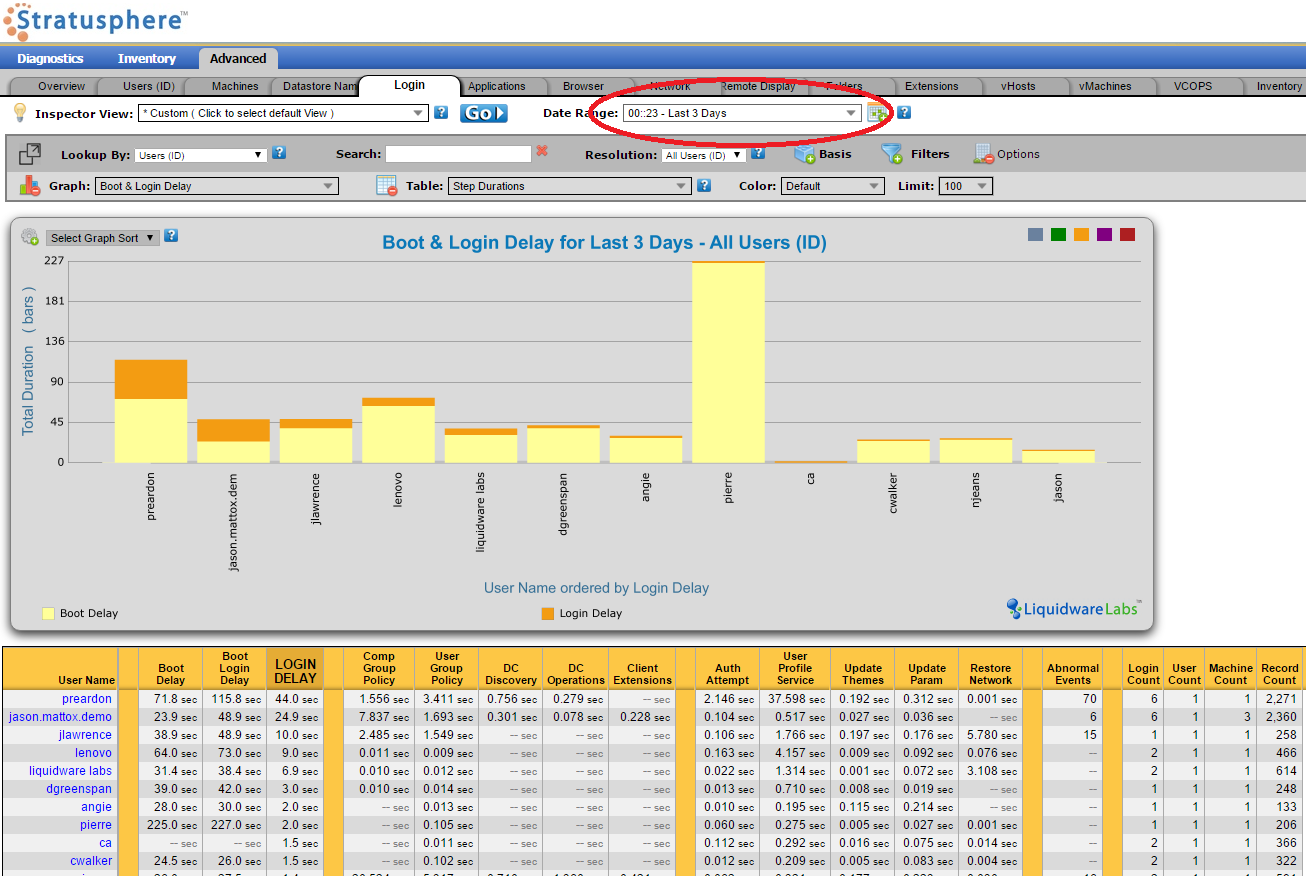Click the graph settings gear icon

[30, 237]
